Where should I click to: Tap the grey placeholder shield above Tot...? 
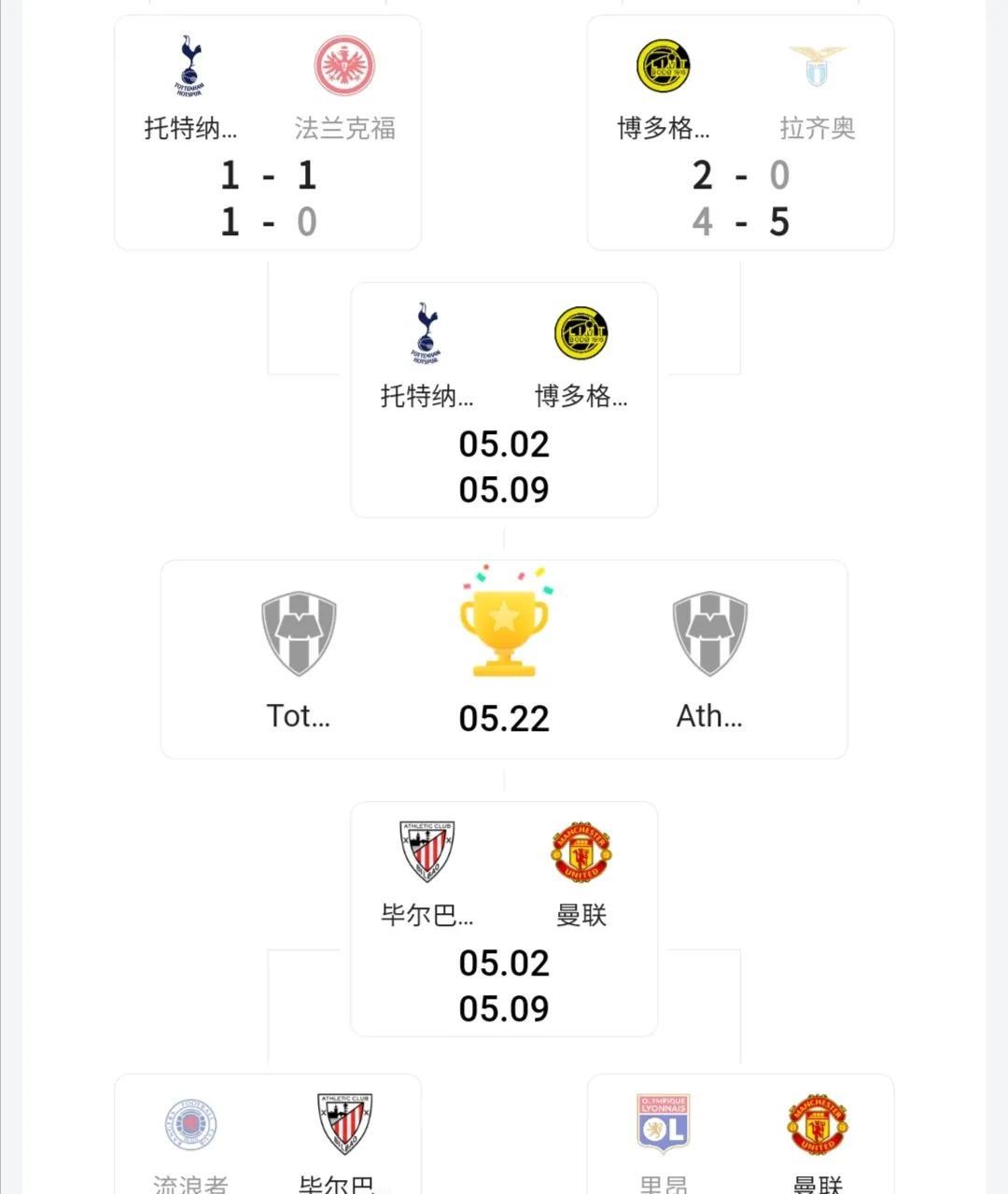(299, 633)
